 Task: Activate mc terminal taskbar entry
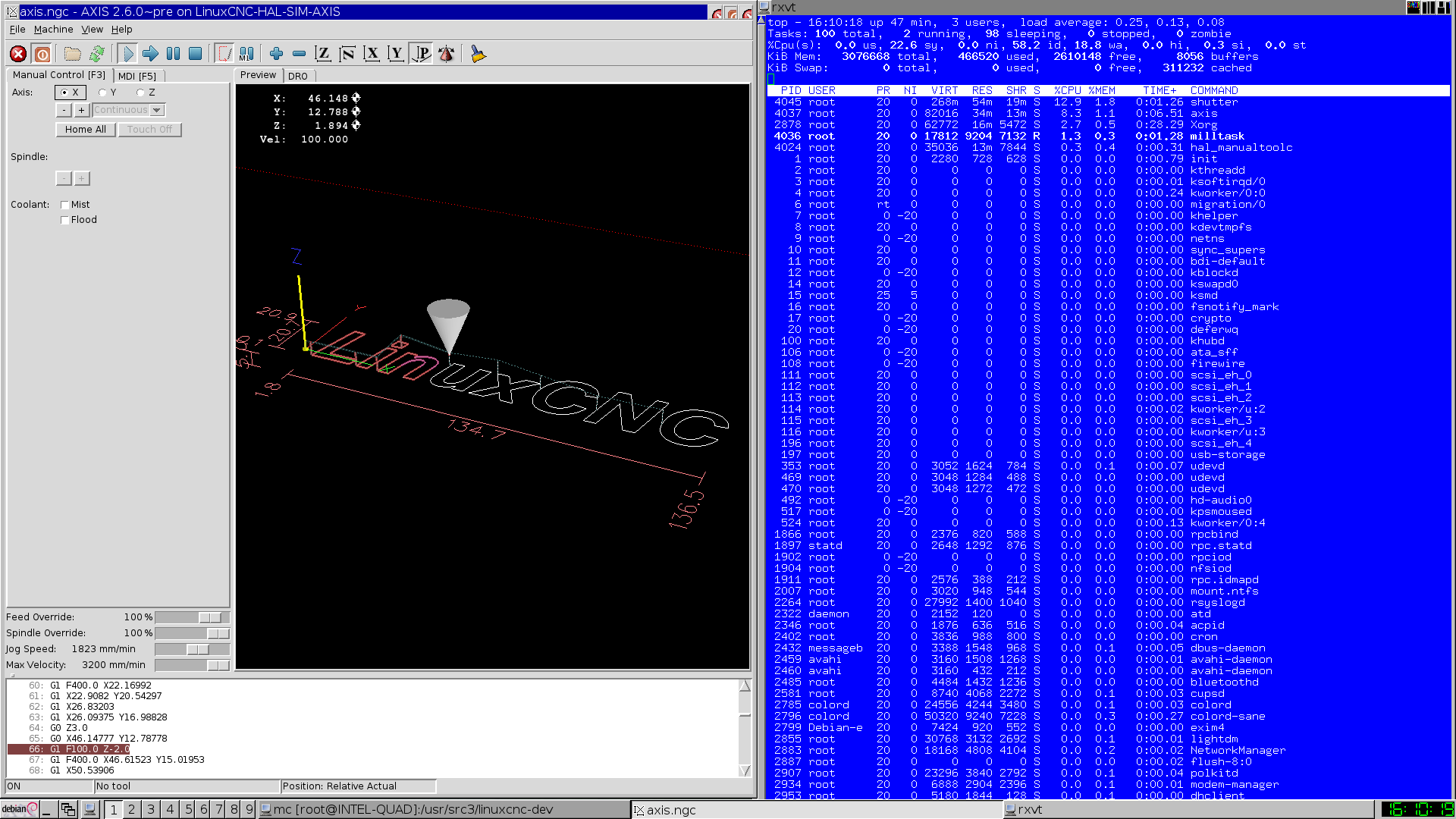(444, 809)
